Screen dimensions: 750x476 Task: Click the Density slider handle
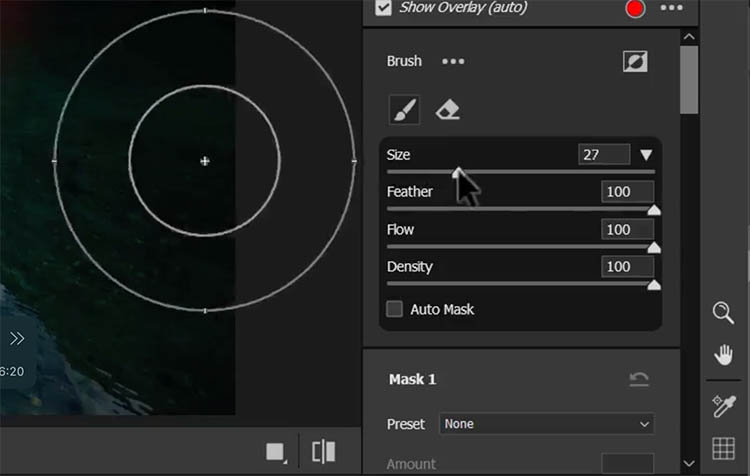(654, 285)
